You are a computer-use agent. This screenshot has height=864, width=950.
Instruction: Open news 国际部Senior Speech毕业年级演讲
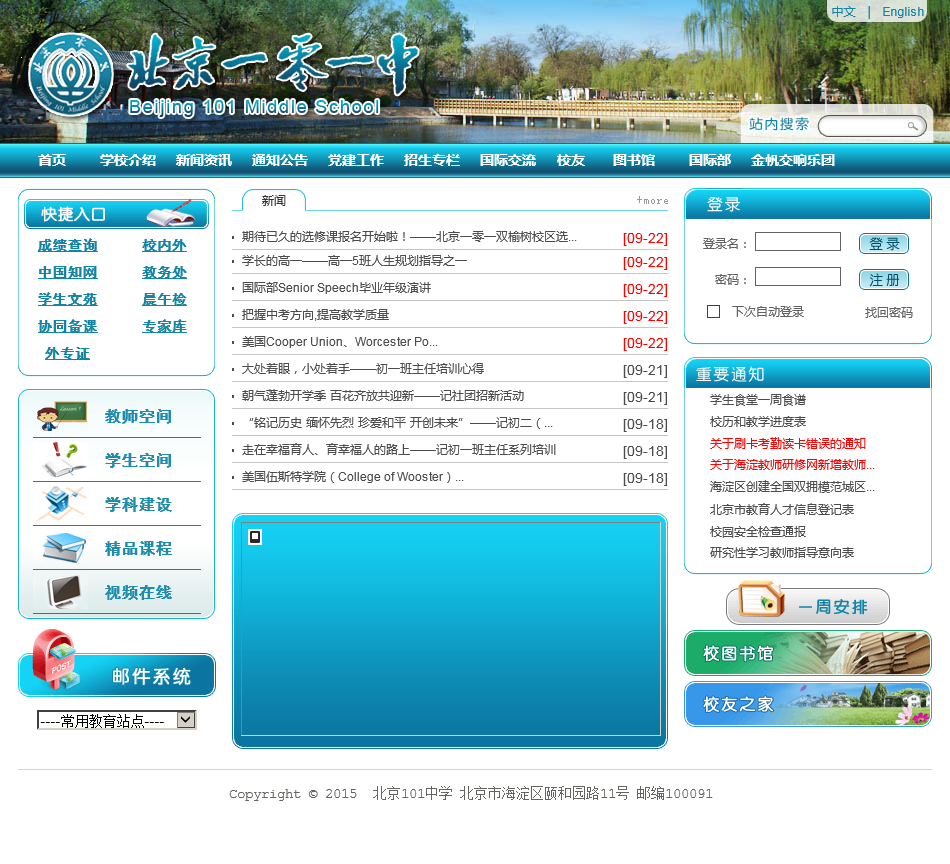tap(336, 288)
